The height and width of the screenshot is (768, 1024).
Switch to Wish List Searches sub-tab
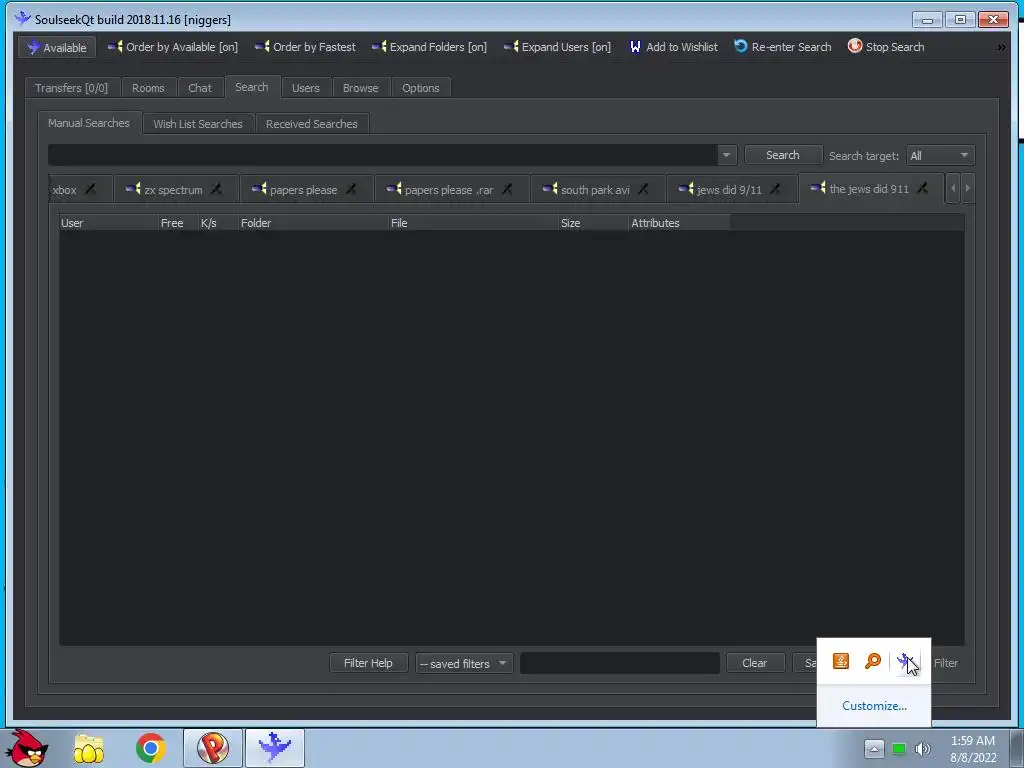point(198,123)
